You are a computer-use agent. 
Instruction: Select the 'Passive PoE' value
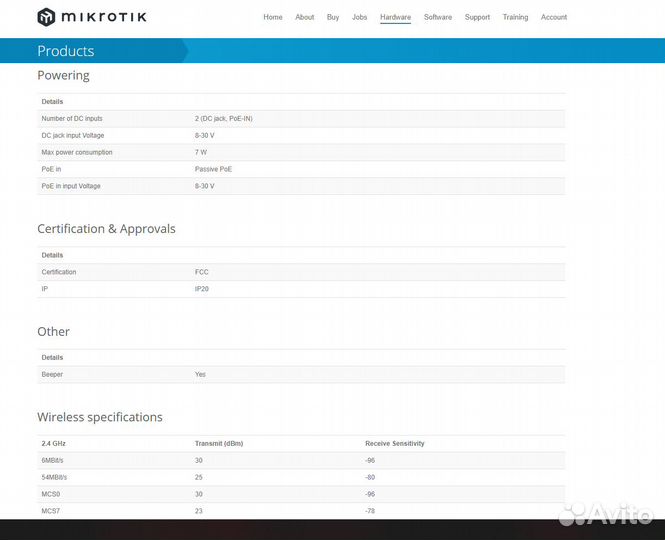point(213,169)
